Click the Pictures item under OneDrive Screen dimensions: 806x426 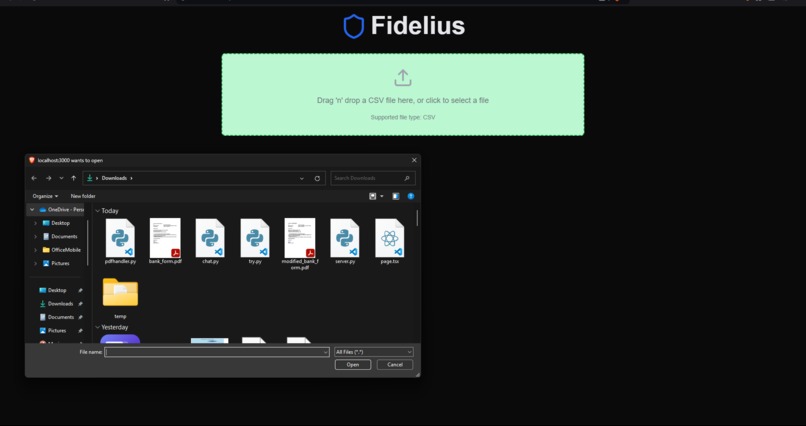(56, 263)
